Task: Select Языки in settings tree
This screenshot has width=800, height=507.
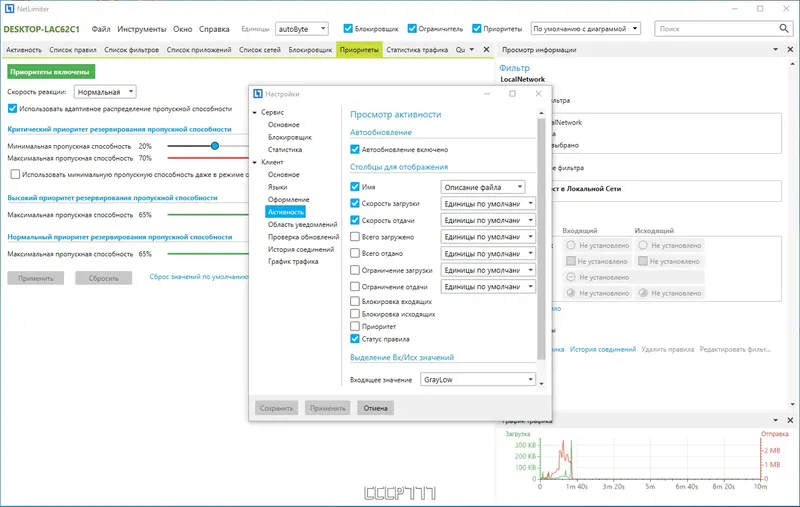Action: coord(278,187)
